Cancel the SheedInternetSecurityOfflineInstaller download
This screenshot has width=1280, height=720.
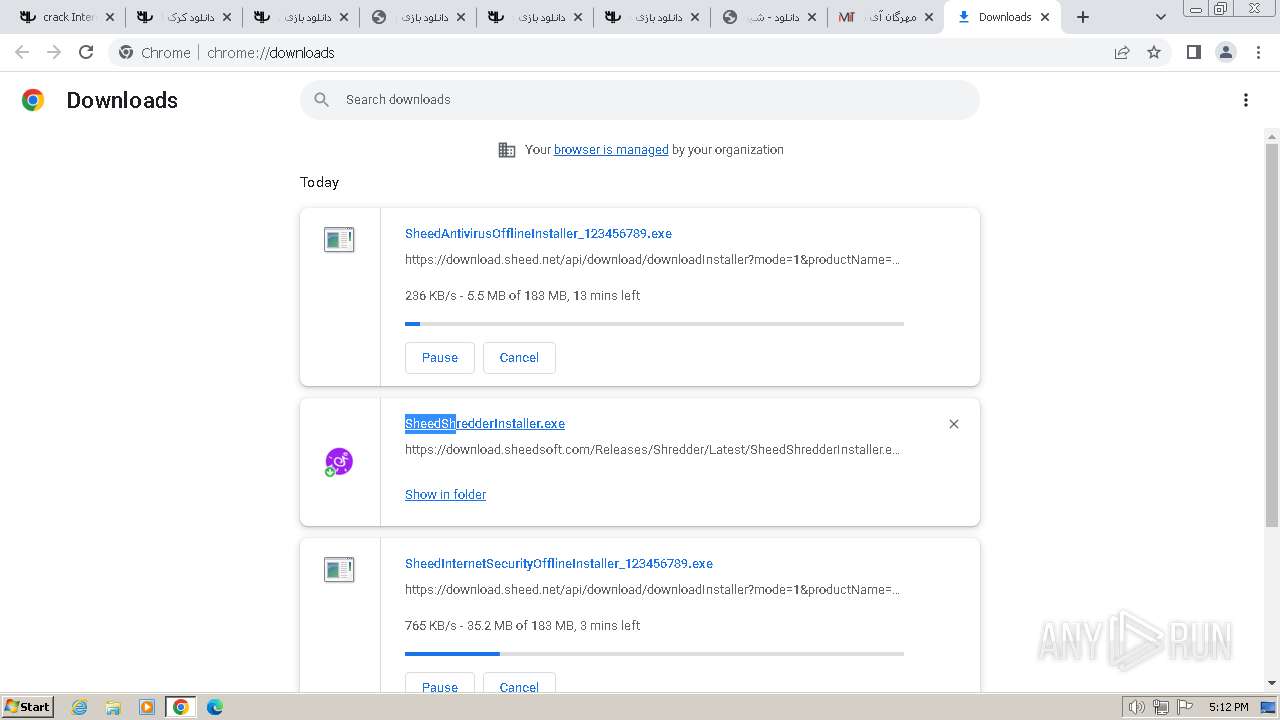coord(519,684)
